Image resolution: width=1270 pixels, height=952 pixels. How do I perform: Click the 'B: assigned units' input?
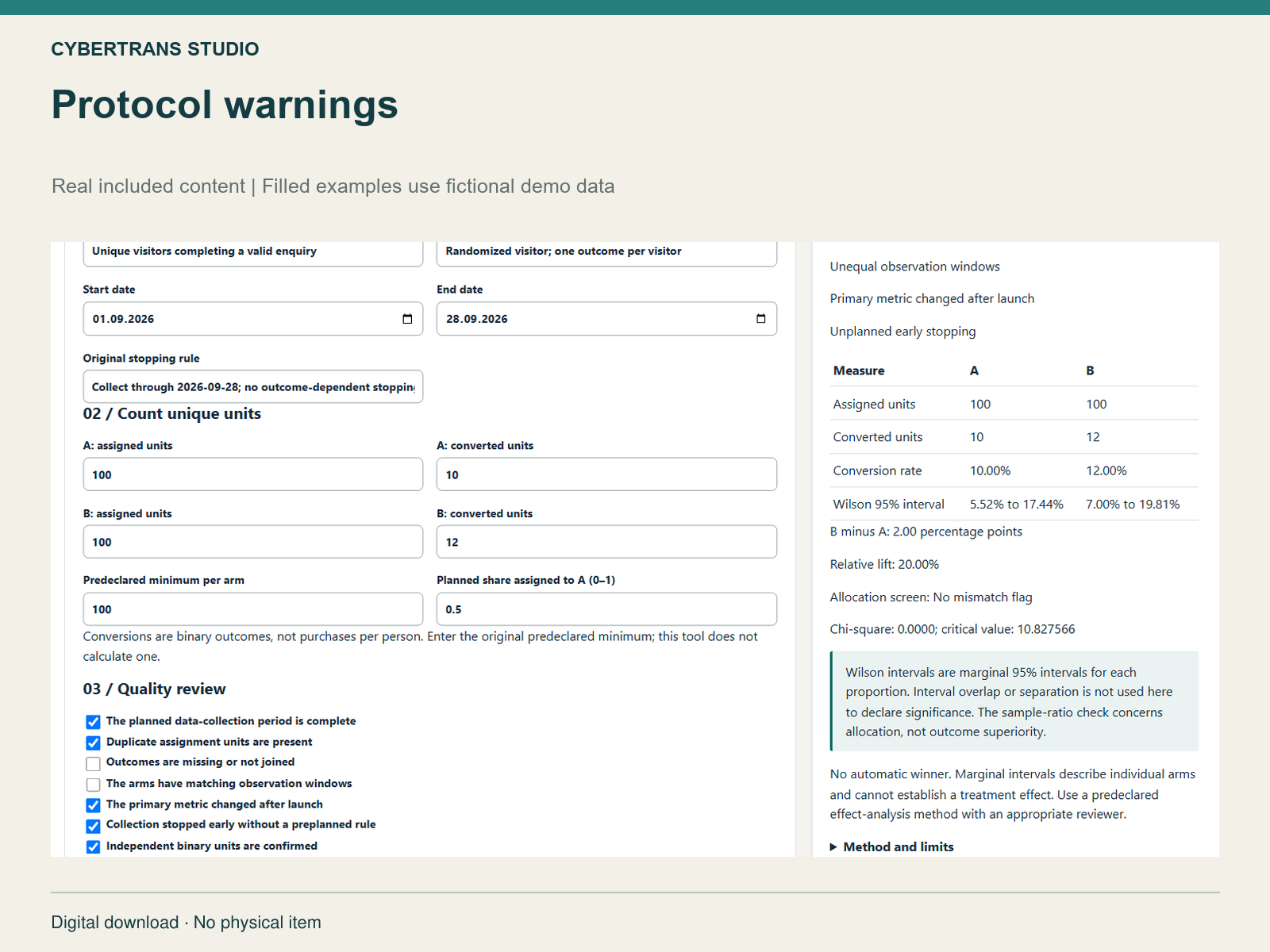point(253,542)
